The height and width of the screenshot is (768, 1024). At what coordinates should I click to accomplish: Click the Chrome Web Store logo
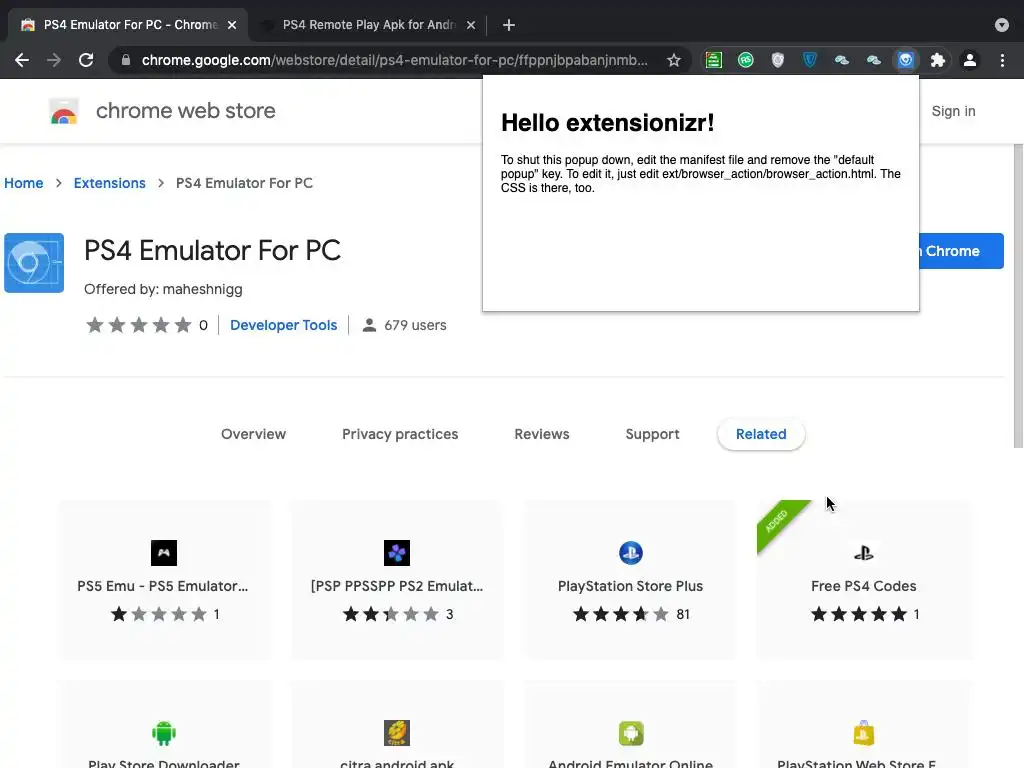coord(63,112)
